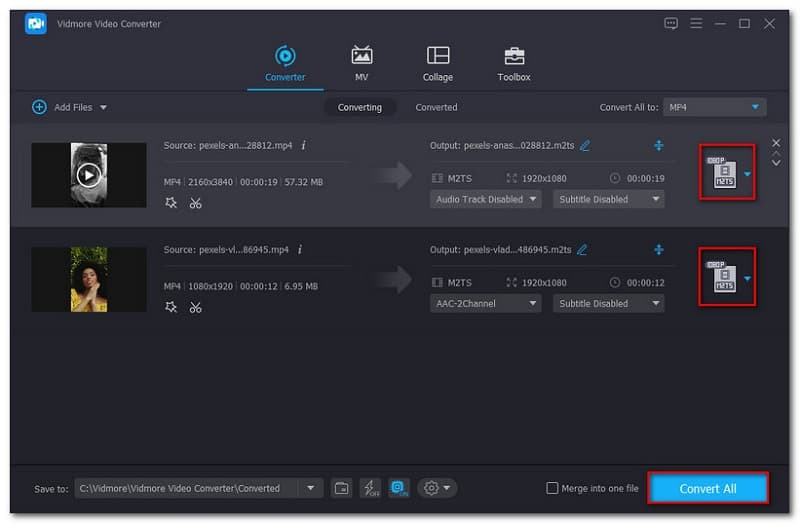Click the scissors cut icon for first video

click(195, 203)
